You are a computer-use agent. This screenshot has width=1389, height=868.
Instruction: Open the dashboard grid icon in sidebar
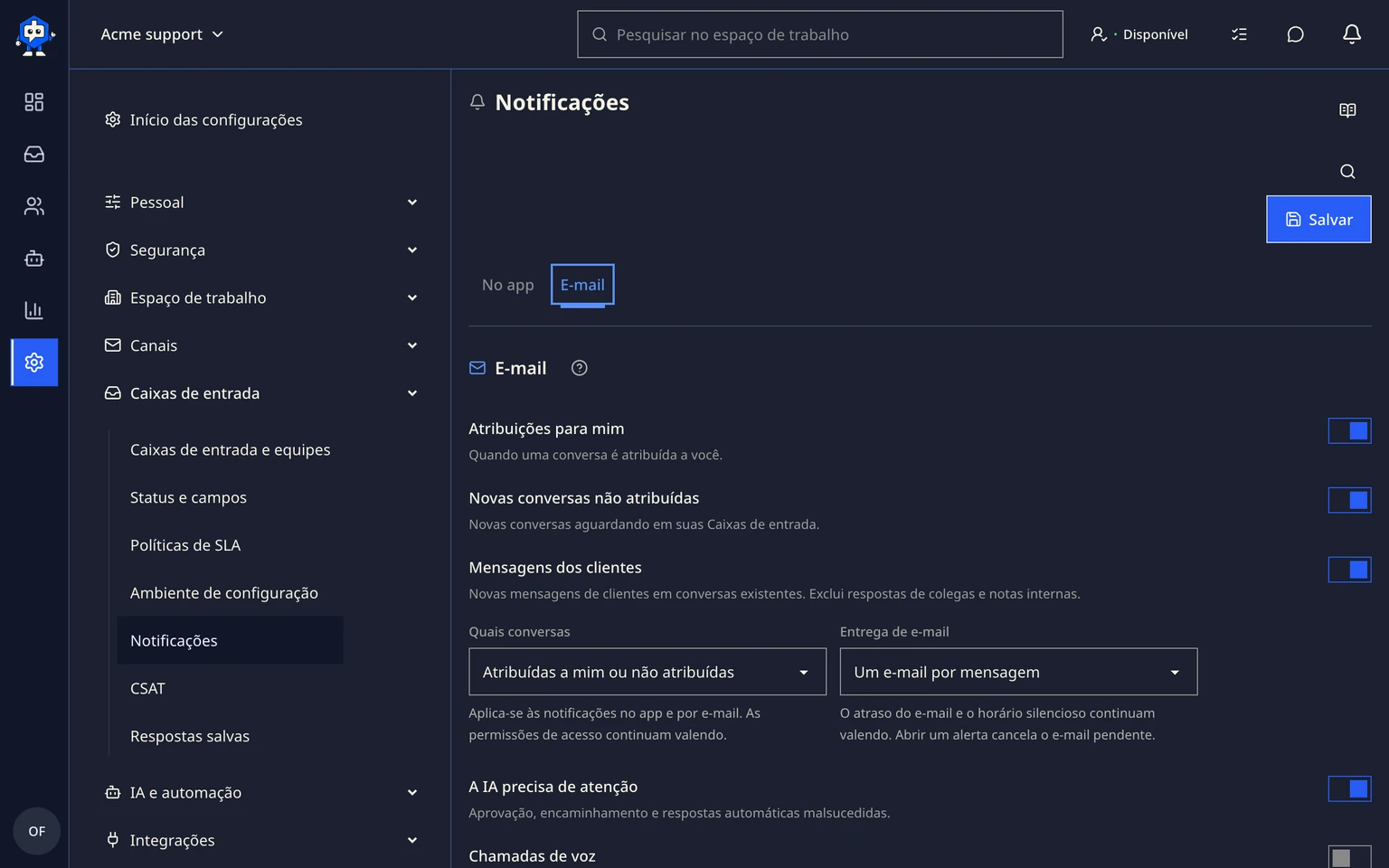(x=34, y=102)
